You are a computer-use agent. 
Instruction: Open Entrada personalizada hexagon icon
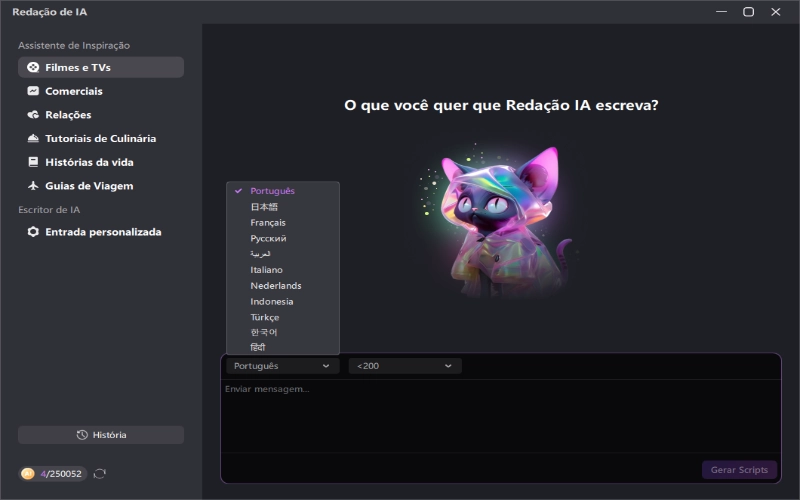click(x=33, y=232)
